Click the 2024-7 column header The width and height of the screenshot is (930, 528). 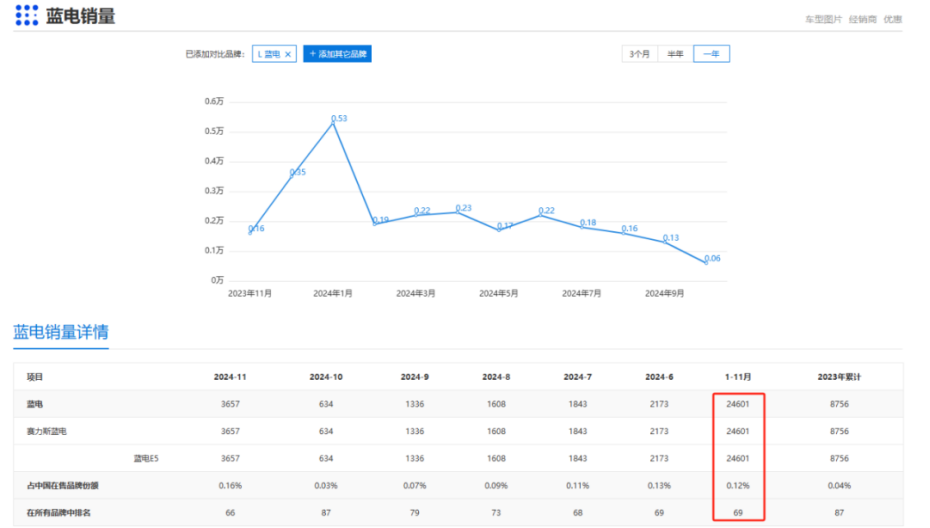(x=578, y=377)
